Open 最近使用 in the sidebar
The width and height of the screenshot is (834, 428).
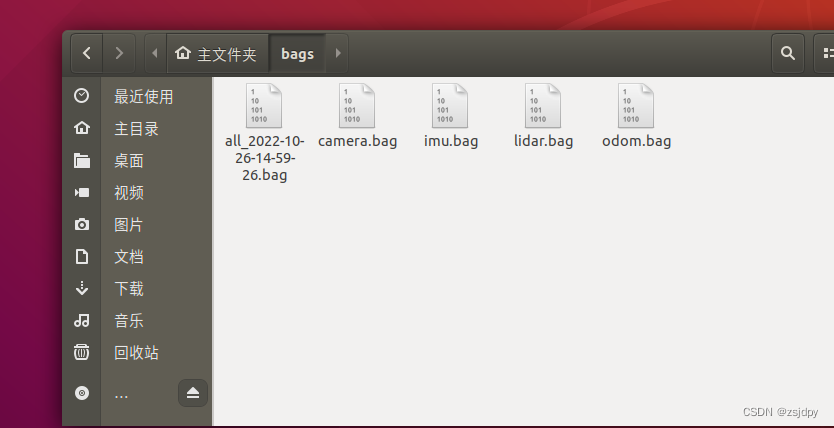point(144,97)
